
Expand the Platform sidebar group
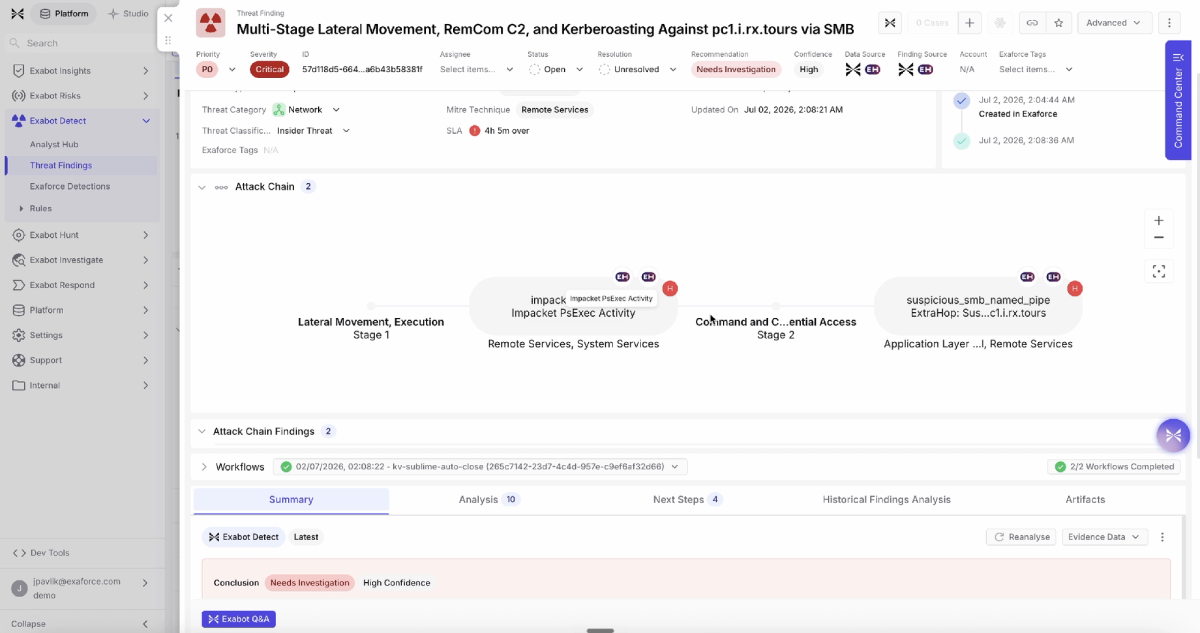[146, 310]
